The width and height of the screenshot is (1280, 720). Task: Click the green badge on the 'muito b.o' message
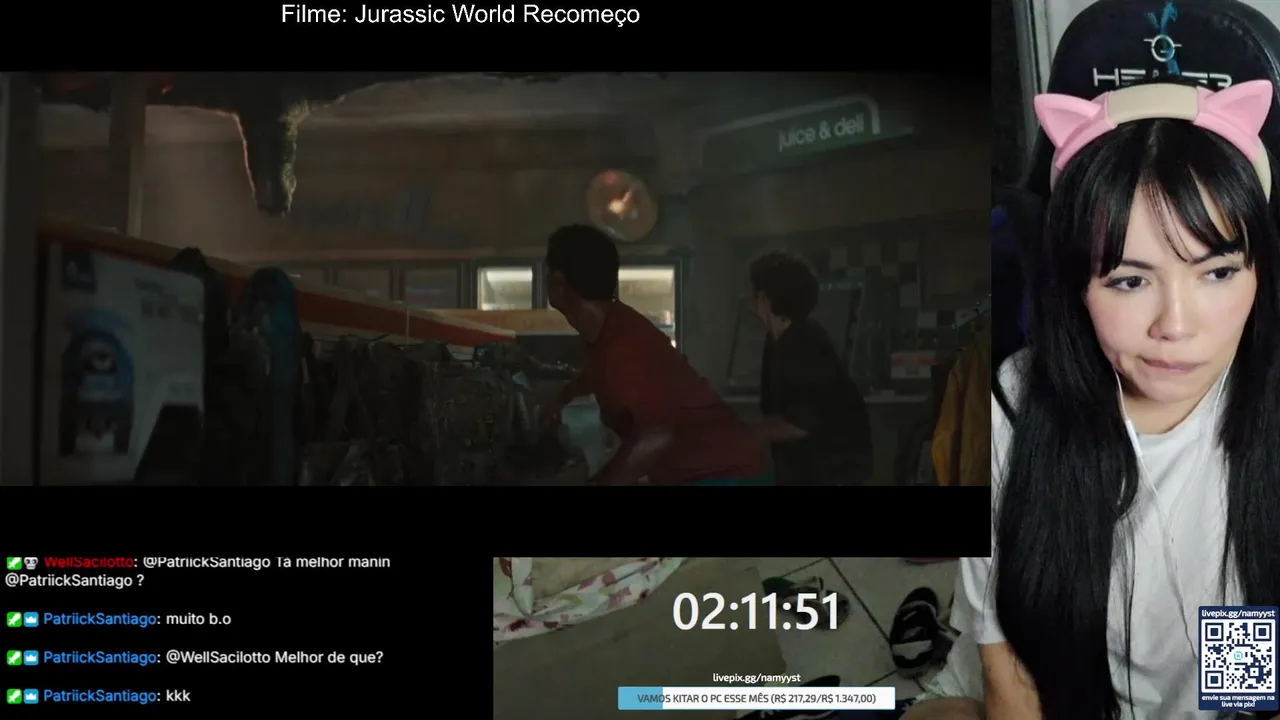tap(13, 619)
